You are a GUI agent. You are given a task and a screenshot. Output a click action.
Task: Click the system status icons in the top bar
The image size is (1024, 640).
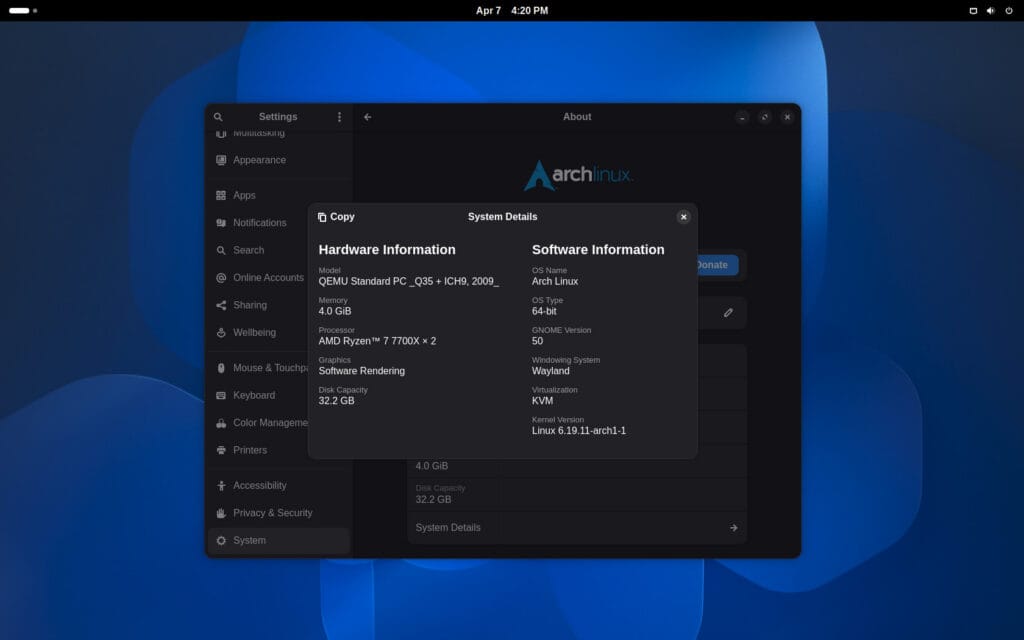coord(991,10)
